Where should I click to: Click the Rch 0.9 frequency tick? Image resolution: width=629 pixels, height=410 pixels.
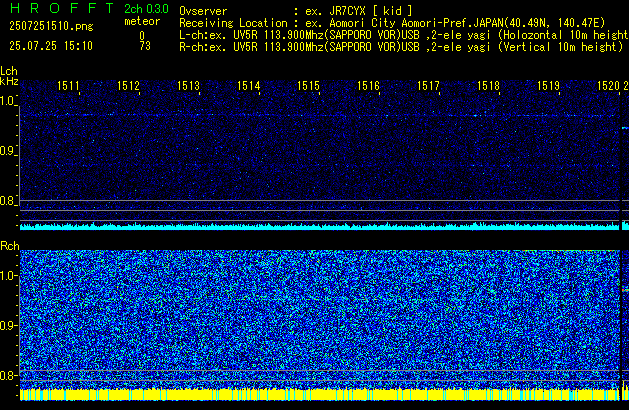point(8,325)
